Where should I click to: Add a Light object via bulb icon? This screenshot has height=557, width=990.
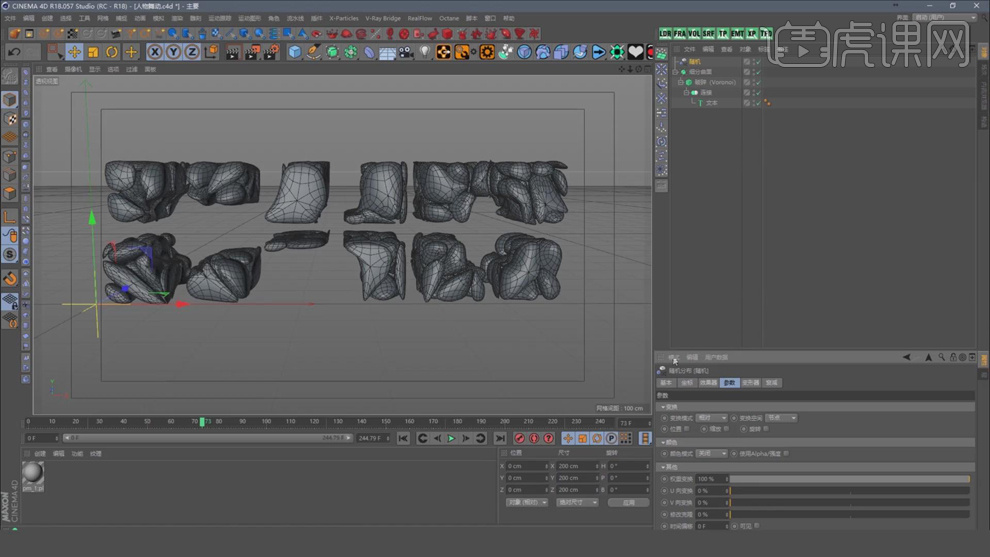coord(425,52)
